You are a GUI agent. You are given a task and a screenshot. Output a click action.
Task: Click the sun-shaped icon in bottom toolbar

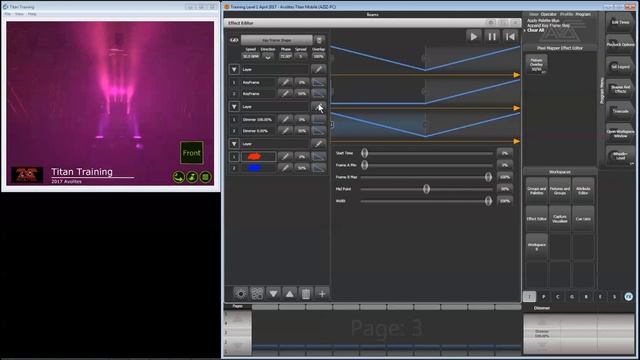240,293
